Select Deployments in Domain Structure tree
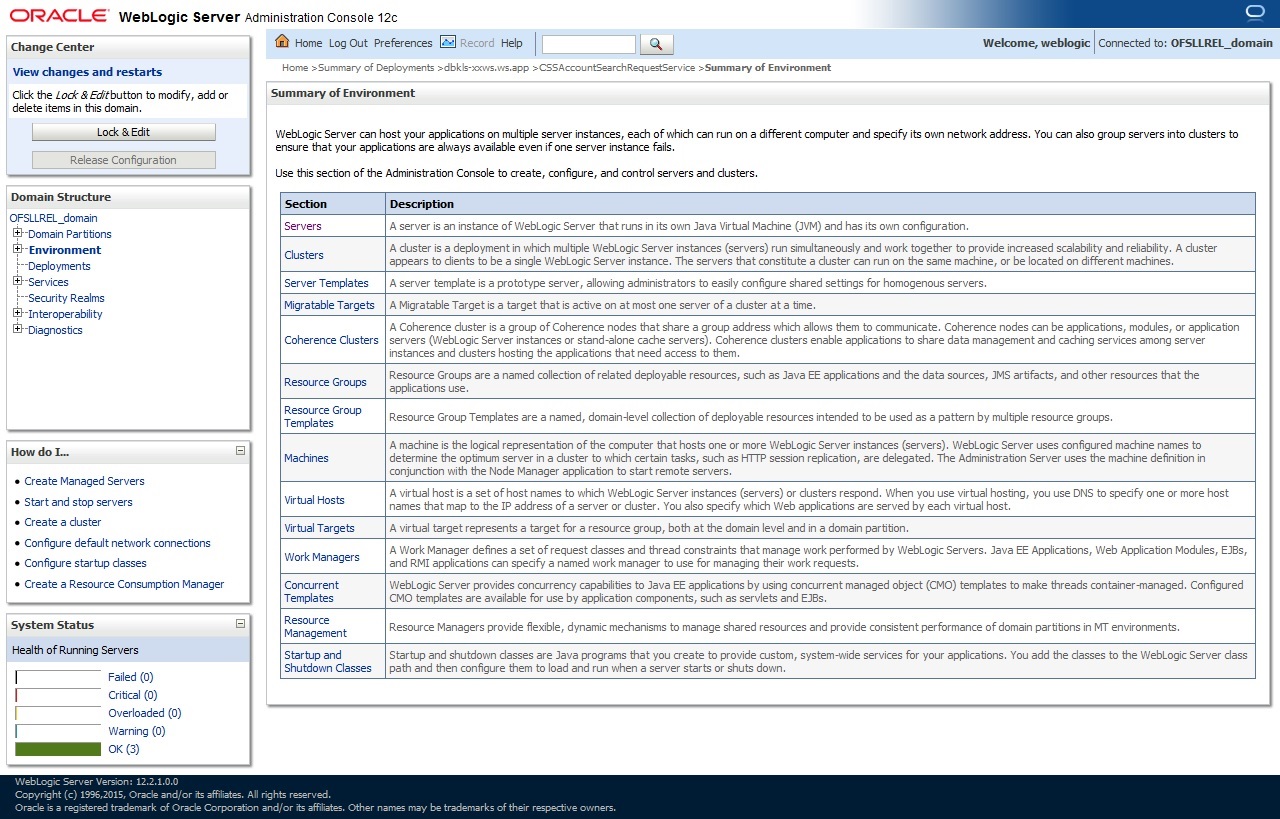 click(x=59, y=266)
